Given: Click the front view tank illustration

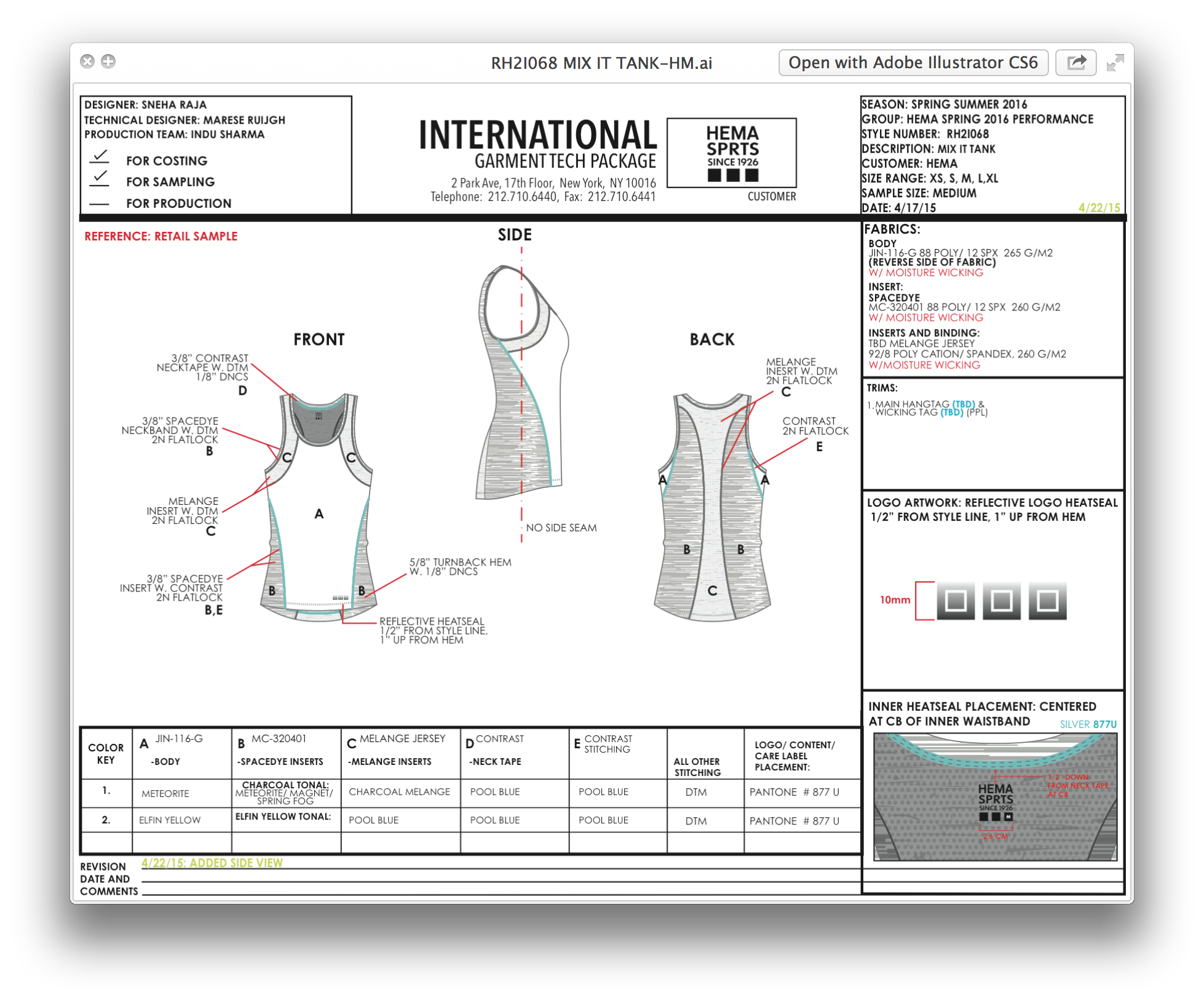Looking at the screenshot, I should click(x=319, y=507).
